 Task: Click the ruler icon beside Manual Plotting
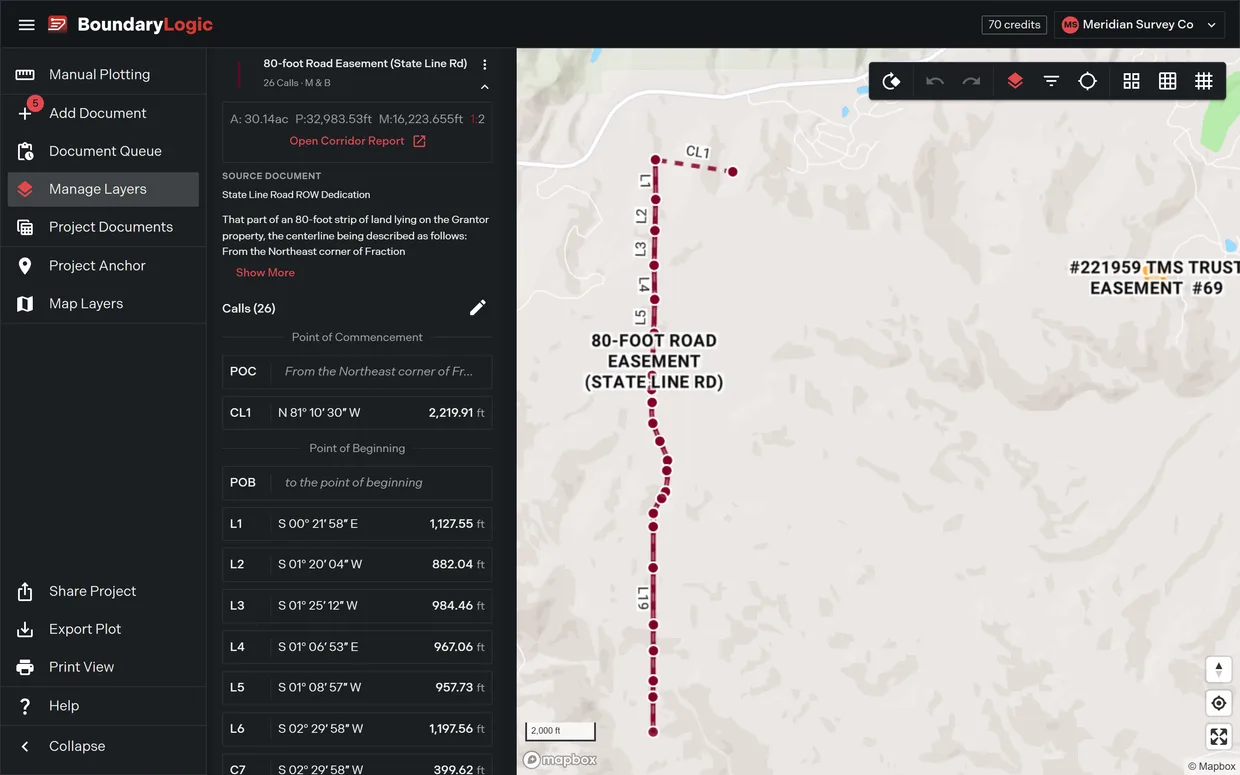click(x=25, y=74)
